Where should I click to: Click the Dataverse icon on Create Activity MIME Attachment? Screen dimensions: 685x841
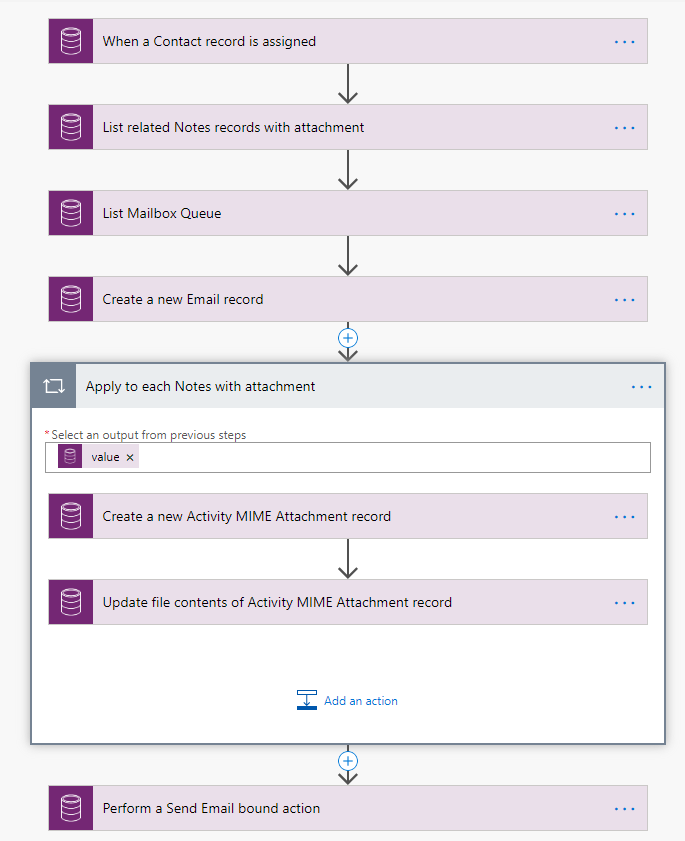tap(70, 516)
